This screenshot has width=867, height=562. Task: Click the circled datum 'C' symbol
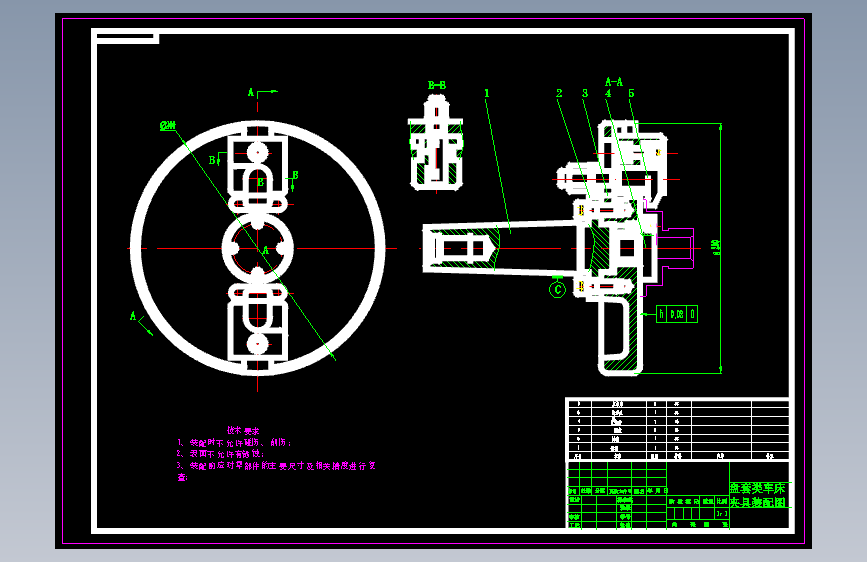(x=557, y=289)
